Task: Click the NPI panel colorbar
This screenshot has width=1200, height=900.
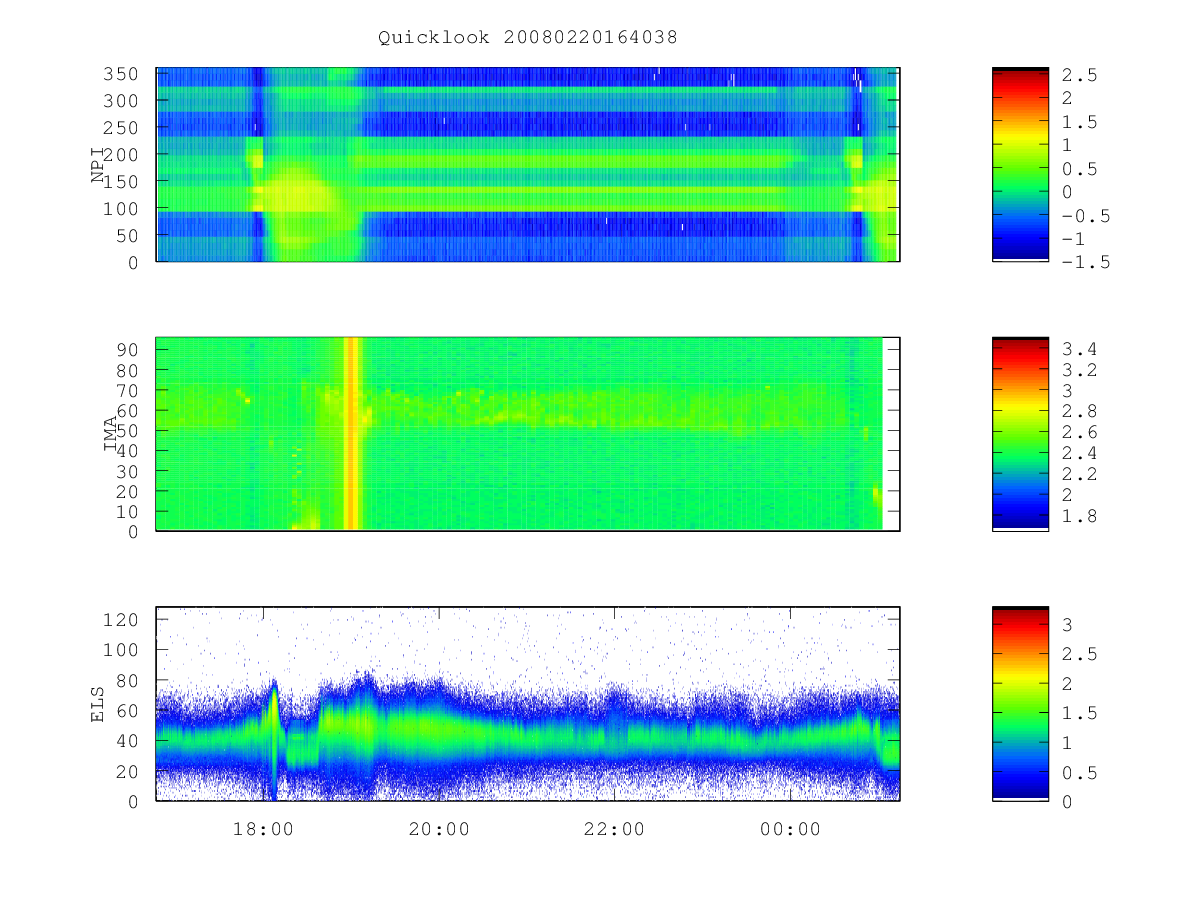Action: (x=1020, y=165)
